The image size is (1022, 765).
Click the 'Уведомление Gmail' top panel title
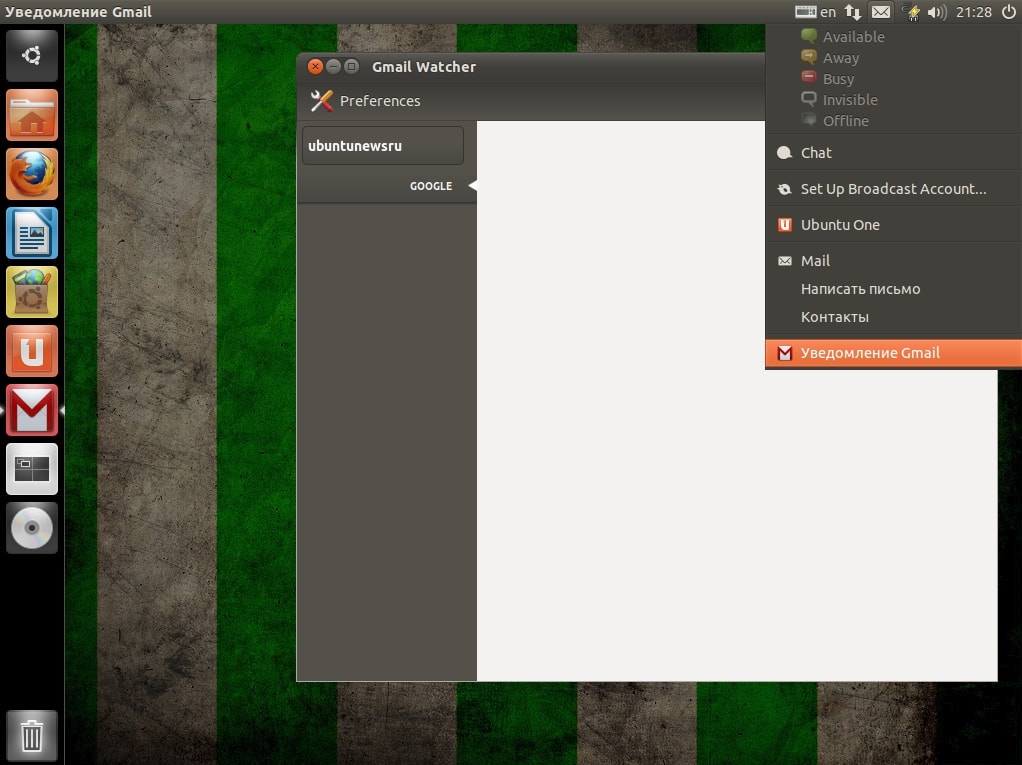click(78, 12)
